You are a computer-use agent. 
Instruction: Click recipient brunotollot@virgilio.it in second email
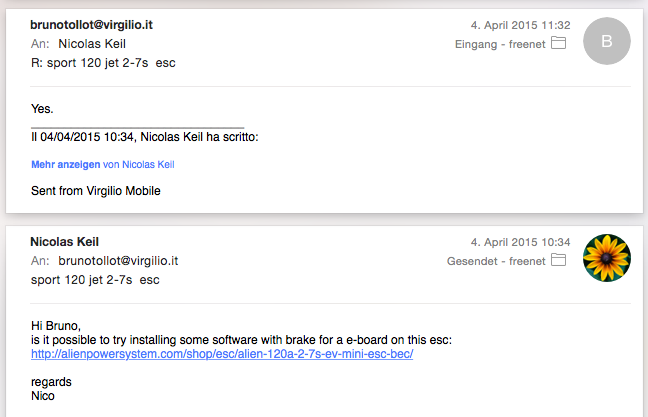[118, 261]
